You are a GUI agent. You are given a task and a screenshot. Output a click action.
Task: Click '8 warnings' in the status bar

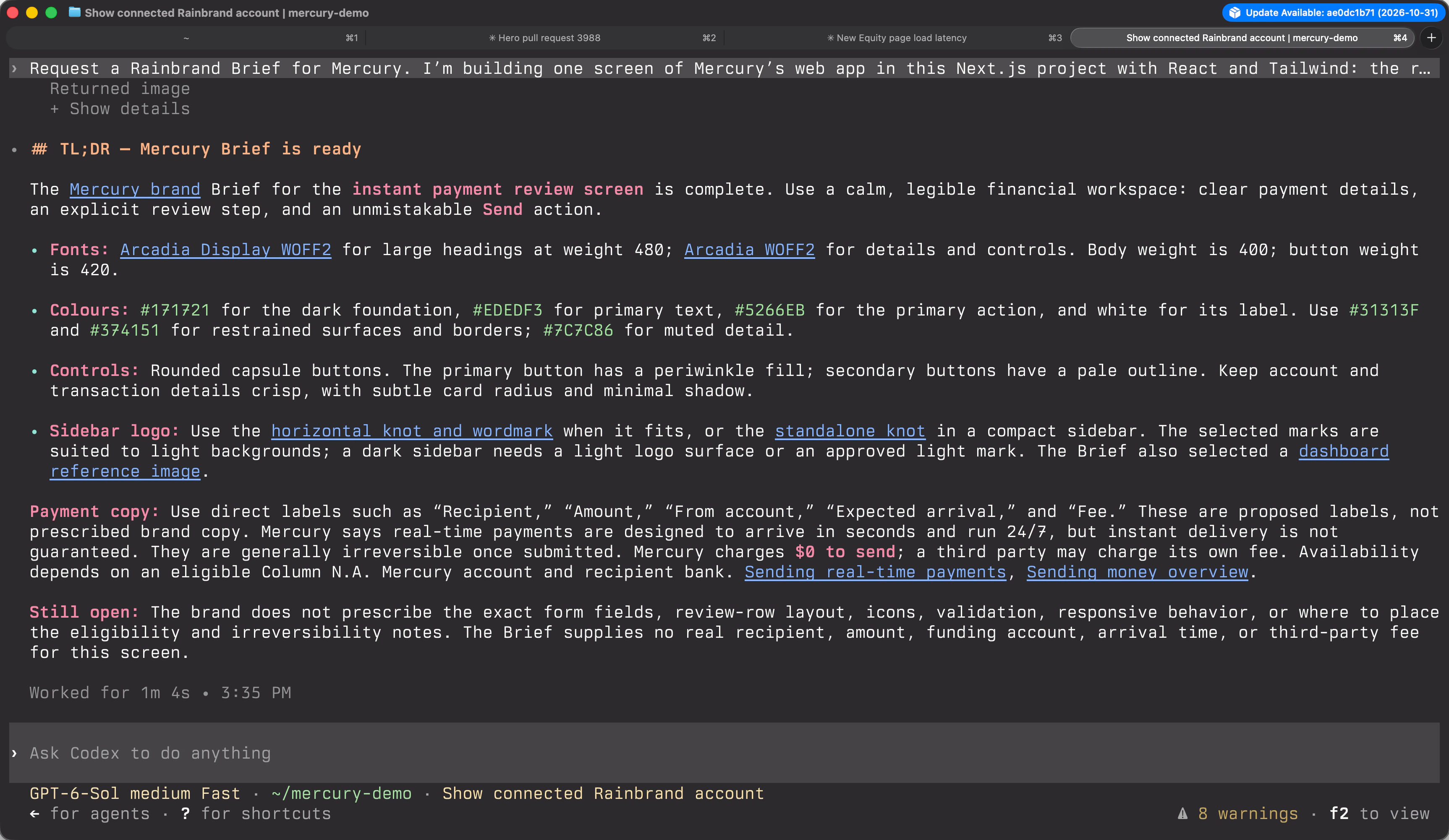pyautogui.click(x=1248, y=814)
